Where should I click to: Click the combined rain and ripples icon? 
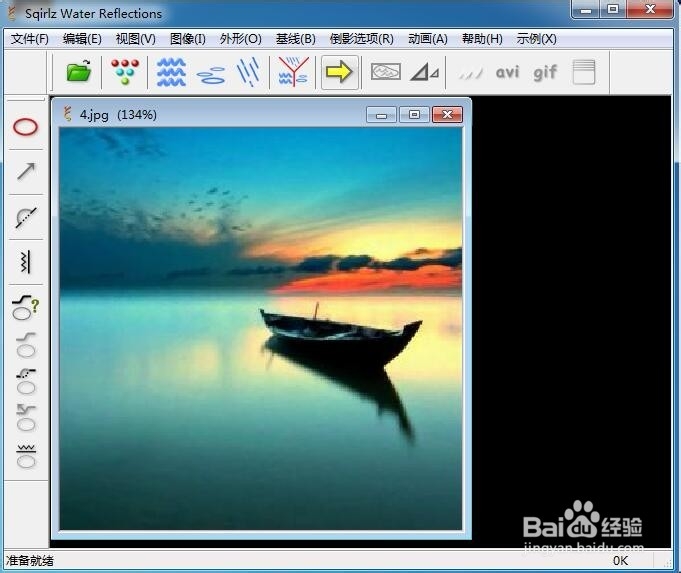[x=293, y=72]
